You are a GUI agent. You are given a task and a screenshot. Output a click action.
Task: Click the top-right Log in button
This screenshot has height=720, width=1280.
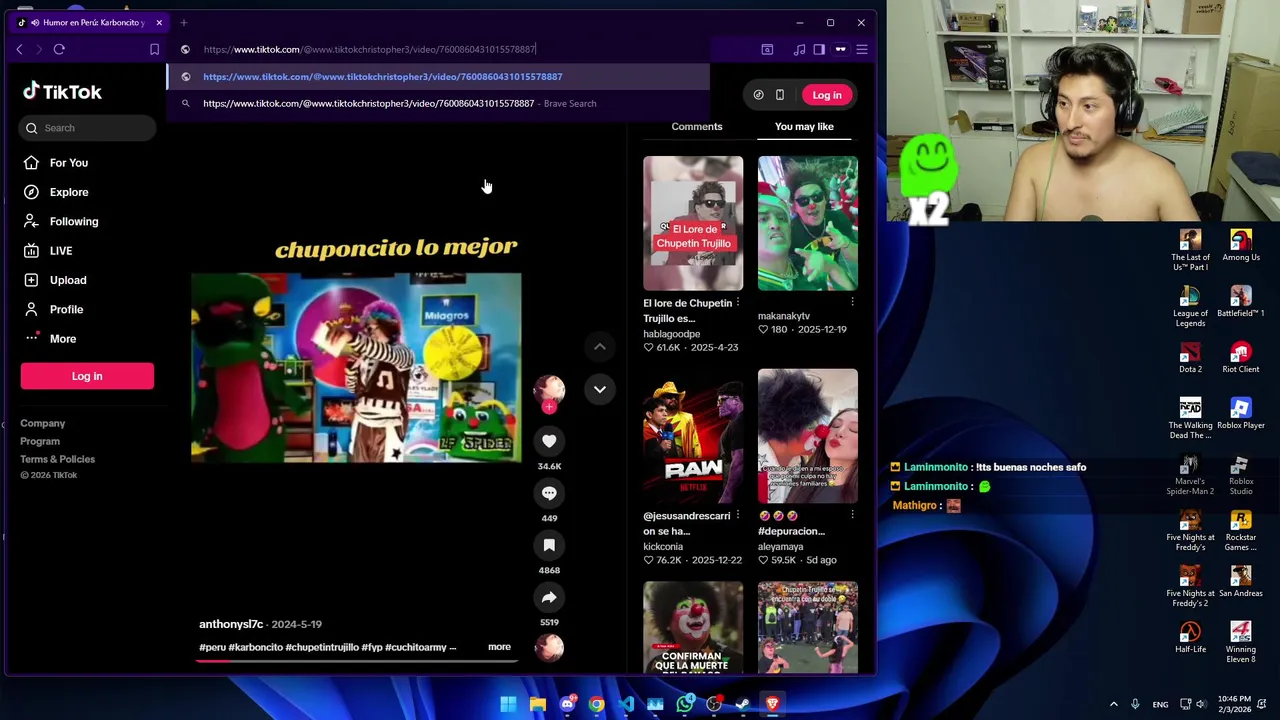827,95
